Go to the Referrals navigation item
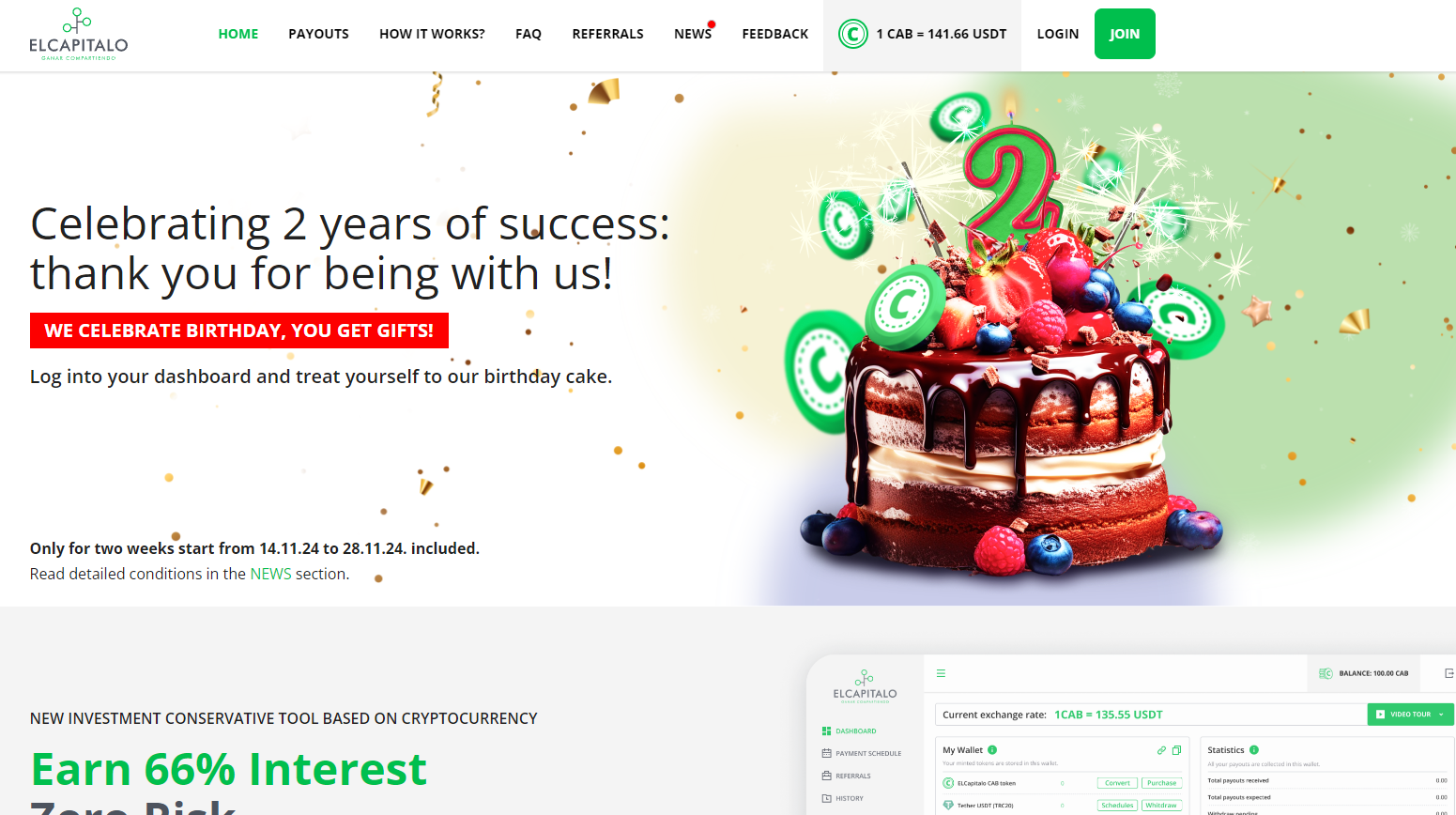This screenshot has width=1456, height=815. [607, 34]
